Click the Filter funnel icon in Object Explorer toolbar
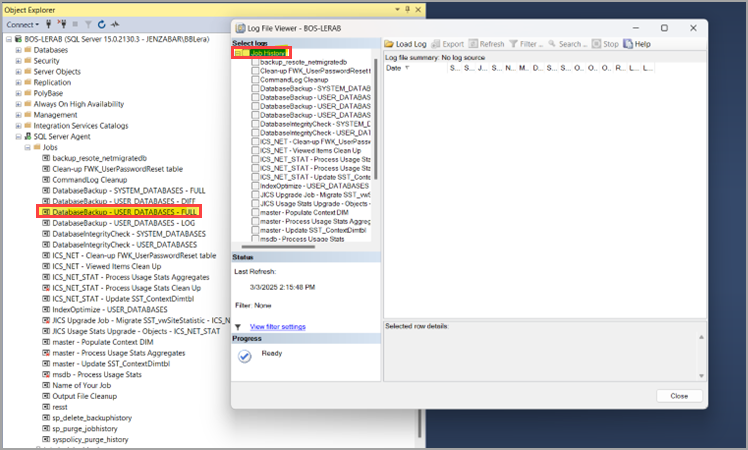The width and height of the screenshot is (748, 450). 88,24
